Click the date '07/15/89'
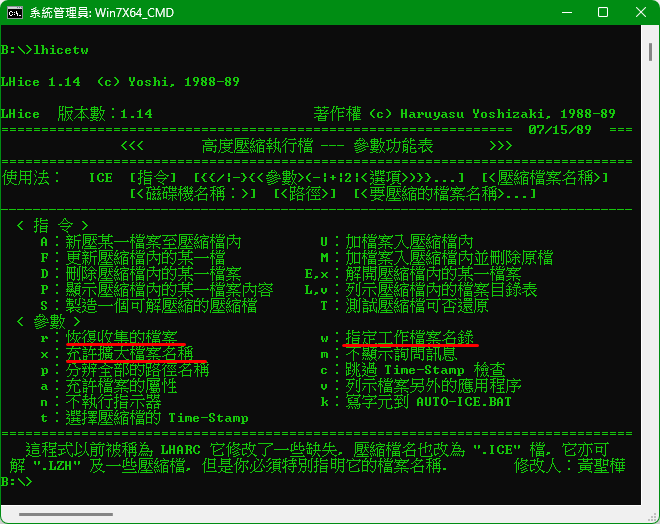Viewport: 660px width, 524px height. (x=560, y=130)
